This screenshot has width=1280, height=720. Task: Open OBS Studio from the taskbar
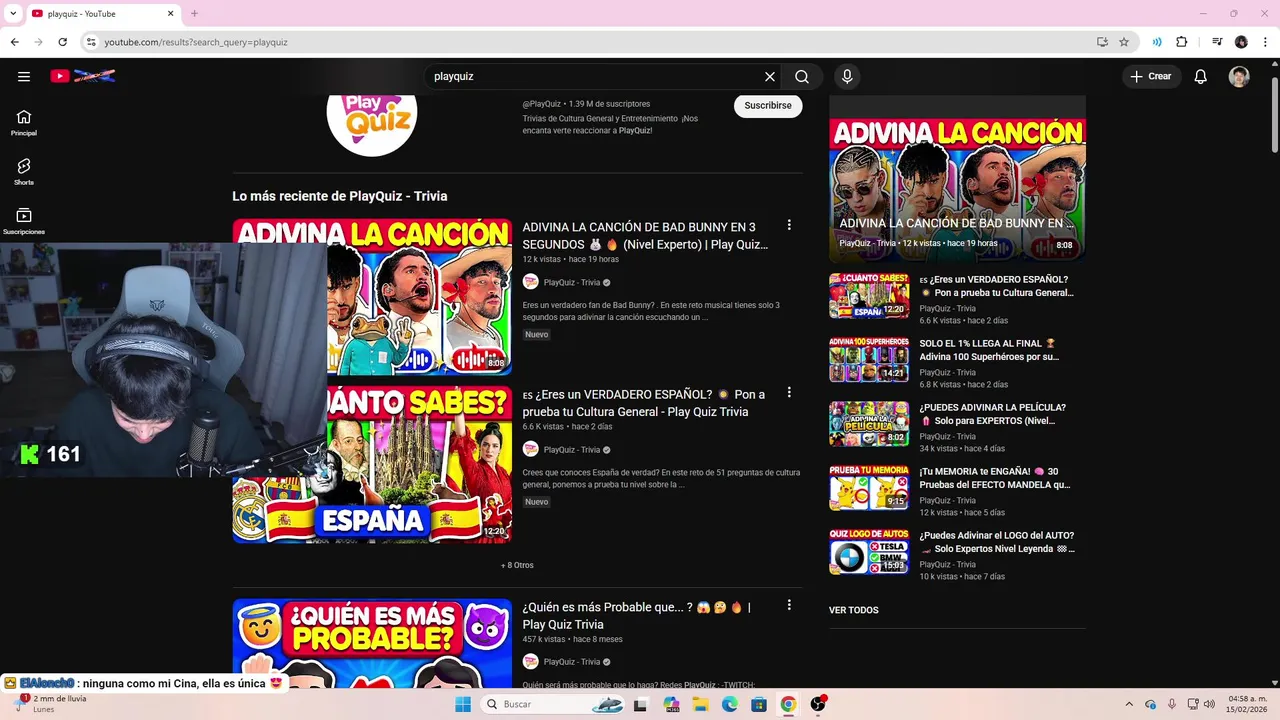click(x=818, y=704)
